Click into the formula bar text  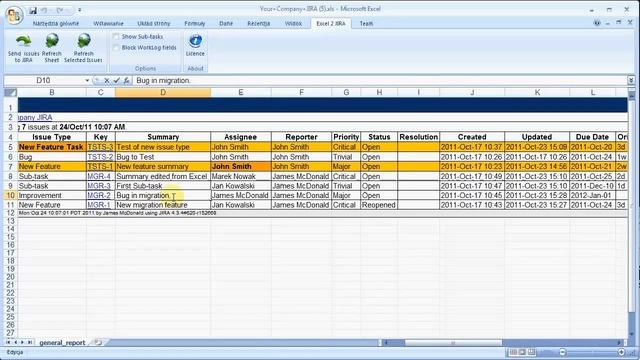(380, 81)
